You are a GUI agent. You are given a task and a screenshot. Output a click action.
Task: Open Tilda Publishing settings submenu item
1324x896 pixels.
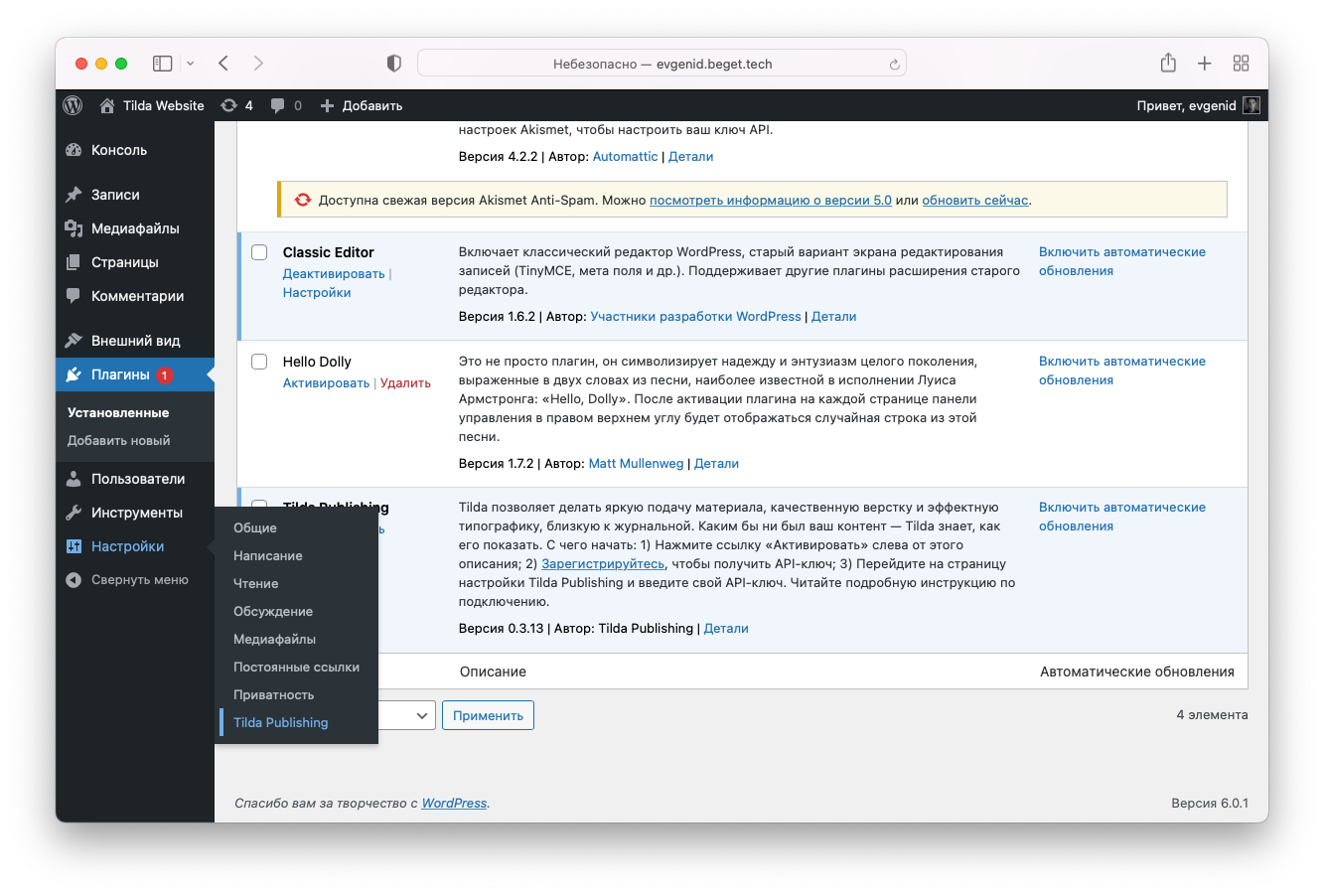point(281,722)
